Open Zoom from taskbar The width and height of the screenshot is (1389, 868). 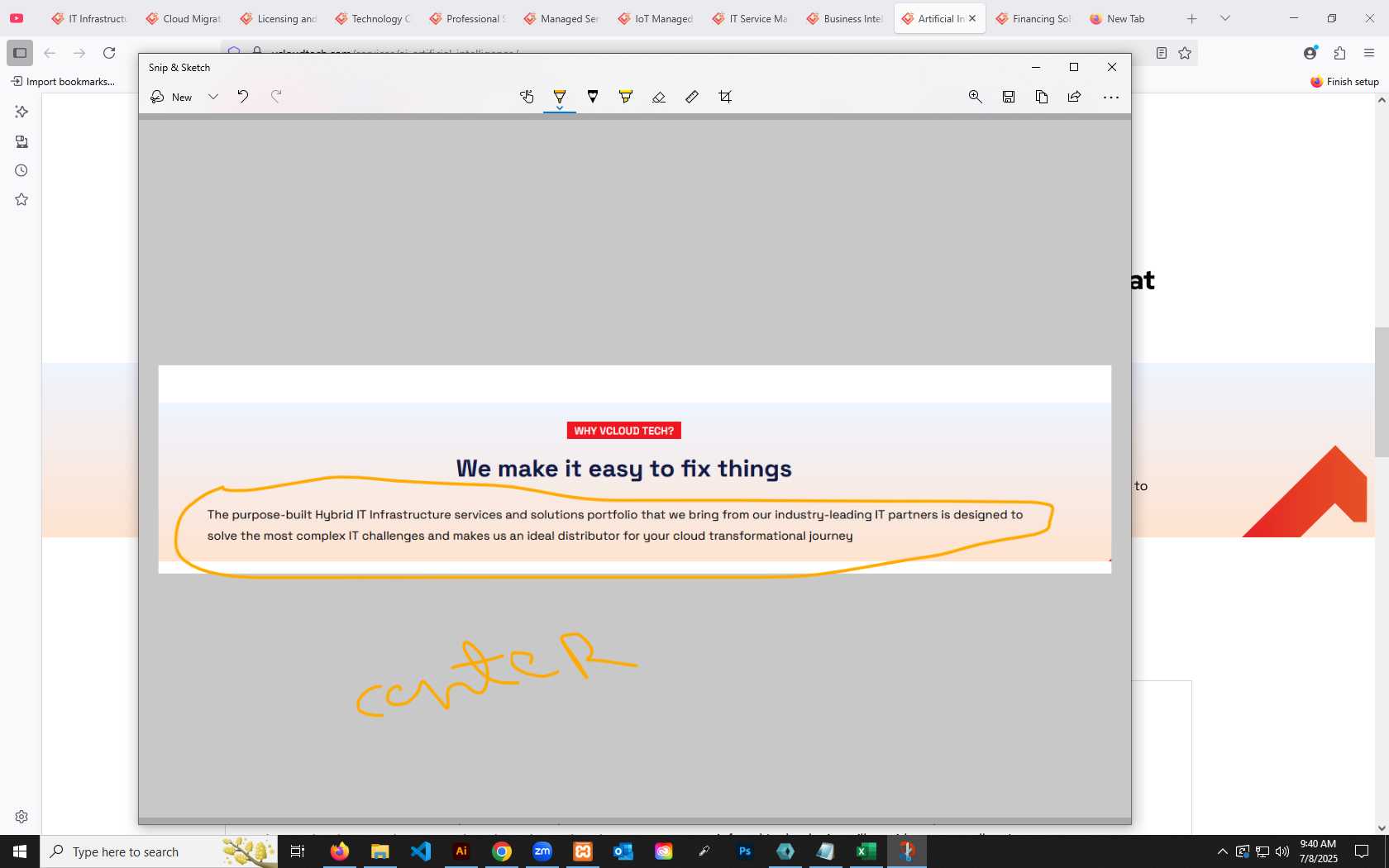pos(542,851)
